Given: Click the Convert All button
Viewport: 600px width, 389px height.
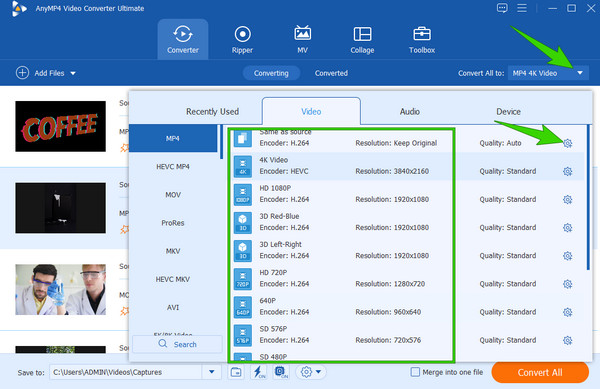Looking at the screenshot, I should click(540, 372).
